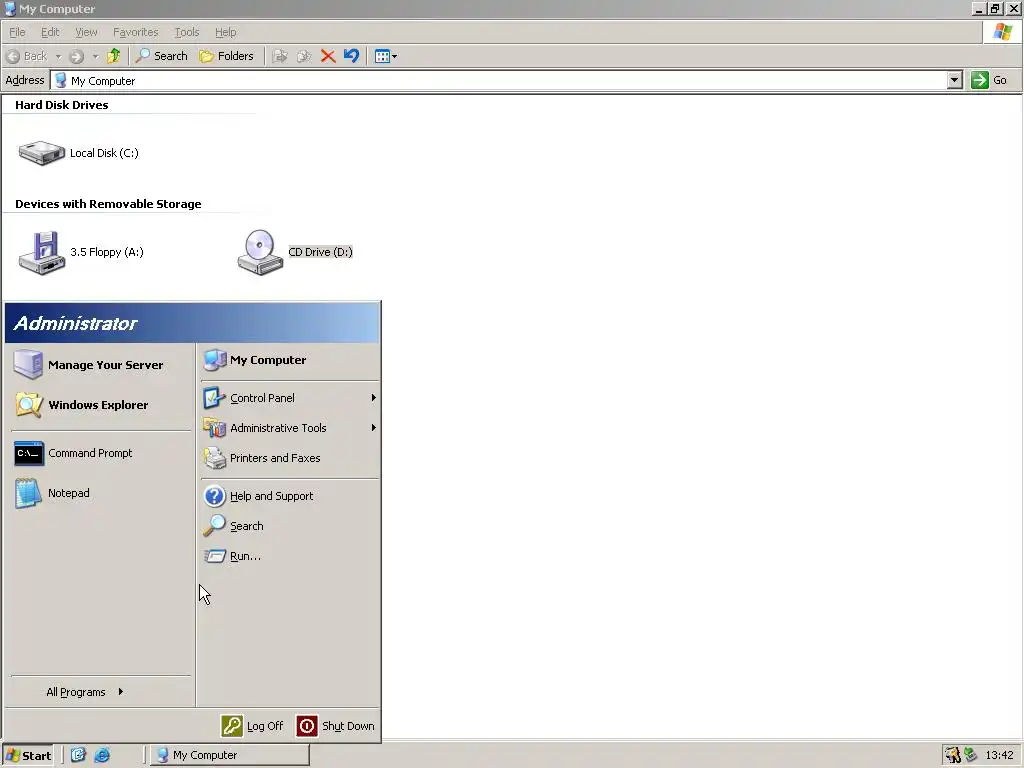Click the Copy To toolbar icon
Screen dimensions: 1024x768
pos(304,56)
